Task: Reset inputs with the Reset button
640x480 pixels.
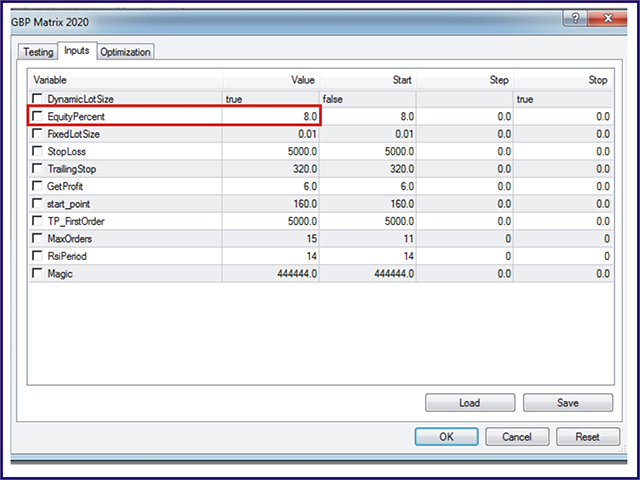Action: click(x=587, y=436)
